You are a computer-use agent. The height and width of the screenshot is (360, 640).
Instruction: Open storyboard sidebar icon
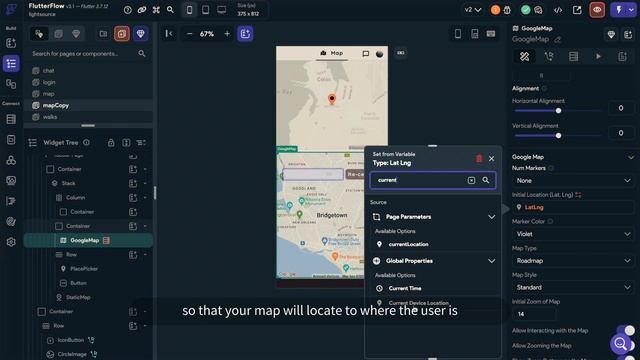11,84
